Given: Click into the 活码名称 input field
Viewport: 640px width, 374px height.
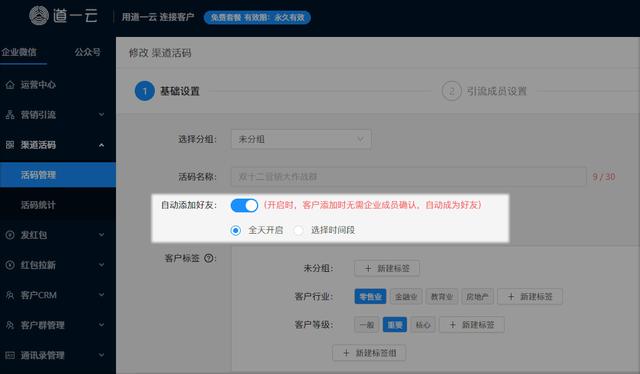Looking at the screenshot, I should [x=409, y=177].
